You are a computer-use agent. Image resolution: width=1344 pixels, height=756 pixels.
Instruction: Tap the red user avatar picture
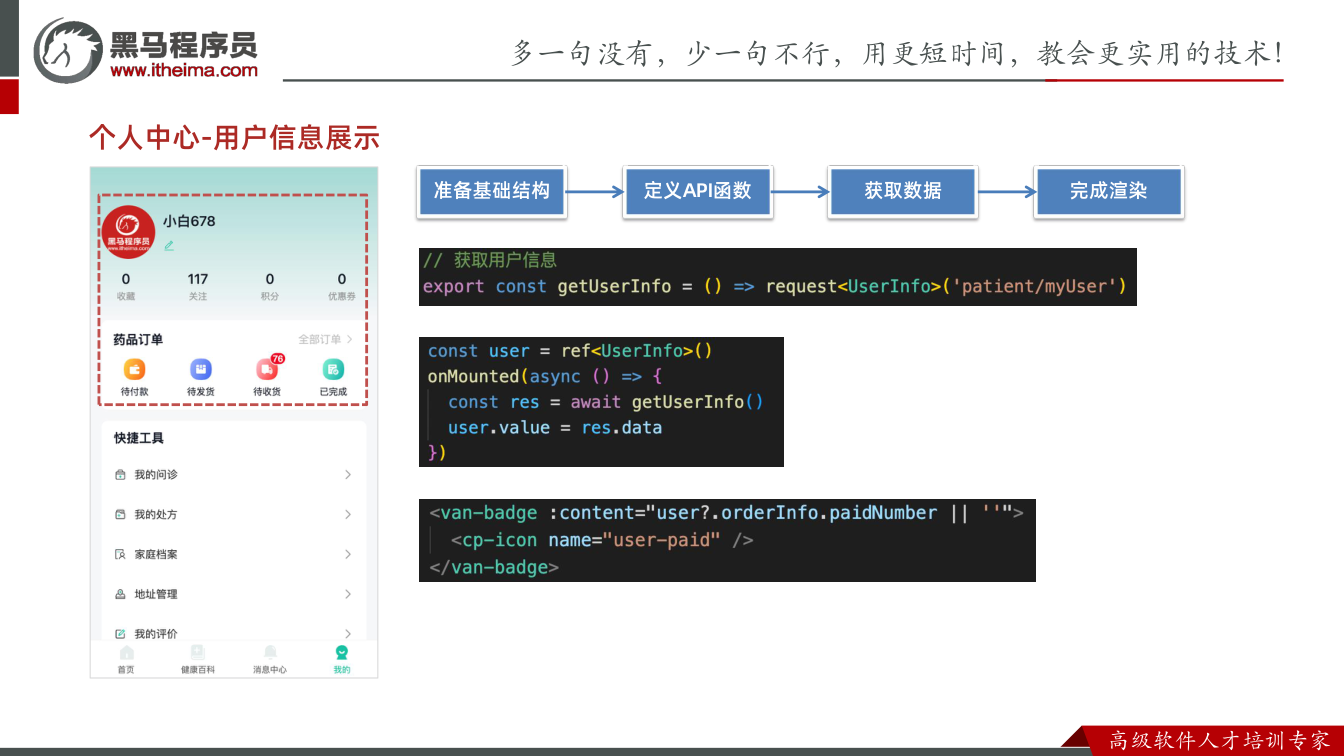[128, 232]
